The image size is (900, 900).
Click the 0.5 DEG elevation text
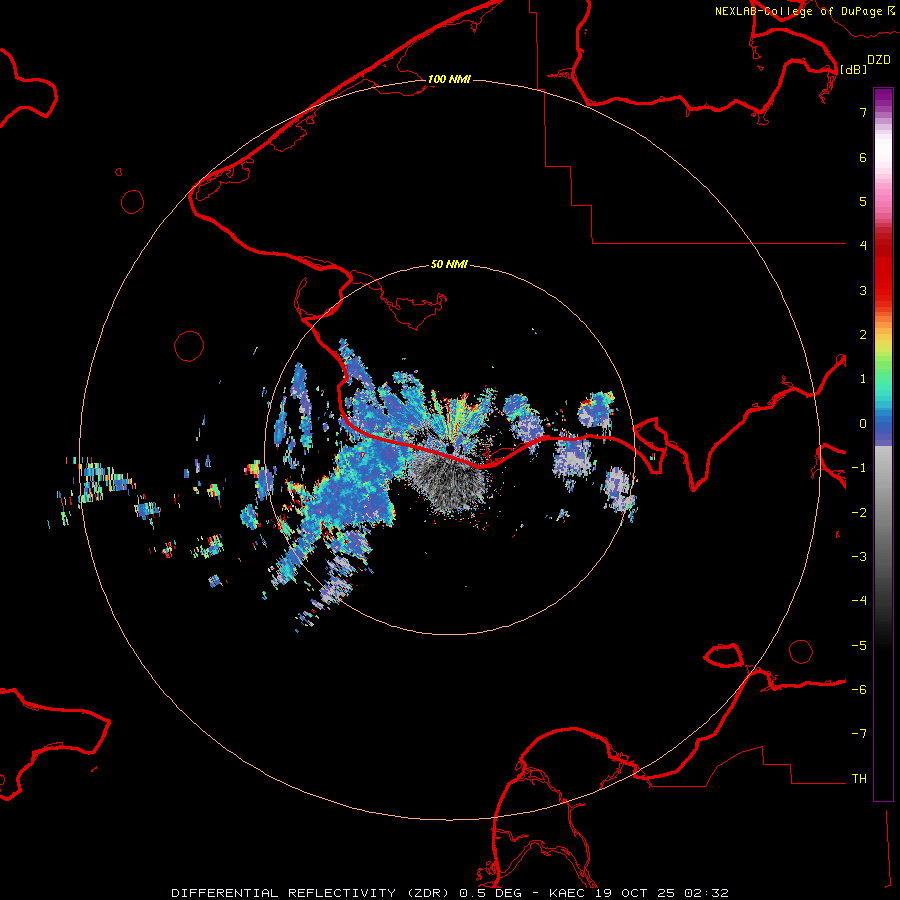coord(491,893)
